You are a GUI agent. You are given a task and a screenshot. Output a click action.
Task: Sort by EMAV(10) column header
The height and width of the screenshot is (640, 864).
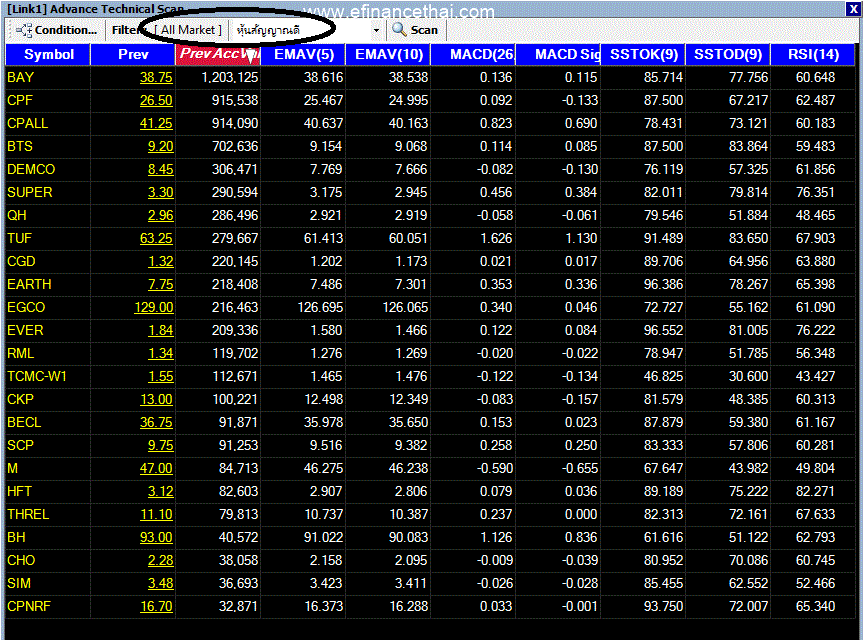[388, 55]
